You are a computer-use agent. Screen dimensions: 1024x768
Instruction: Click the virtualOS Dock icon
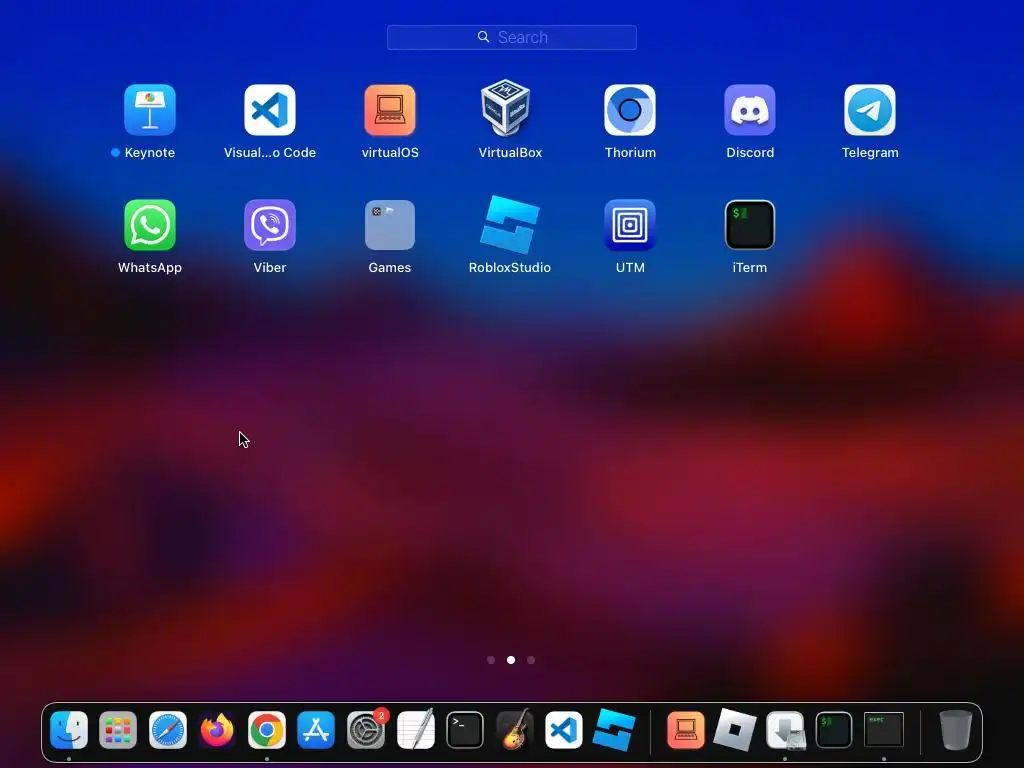click(686, 729)
